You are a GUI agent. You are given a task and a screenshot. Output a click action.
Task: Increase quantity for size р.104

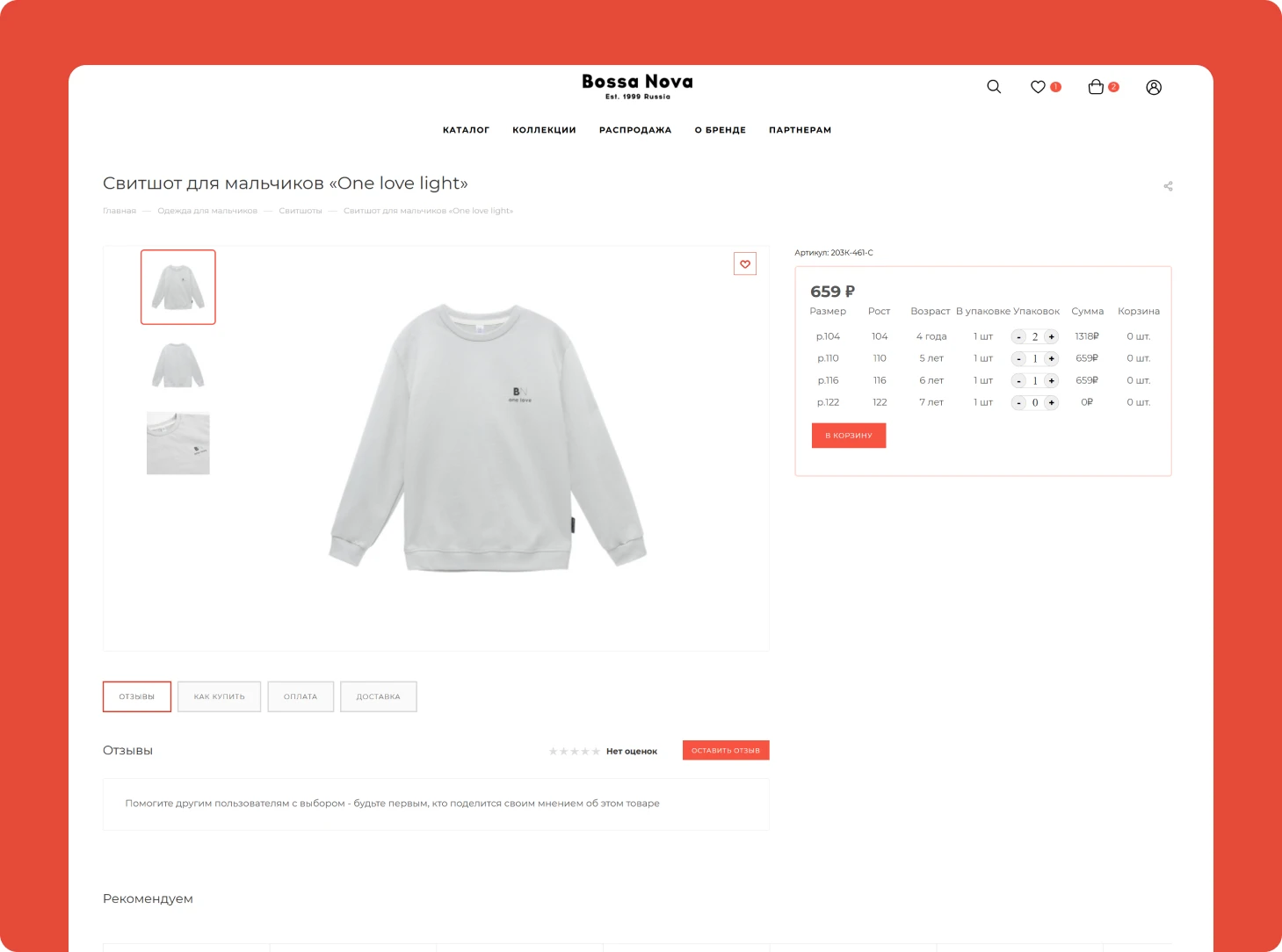coord(1051,337)
